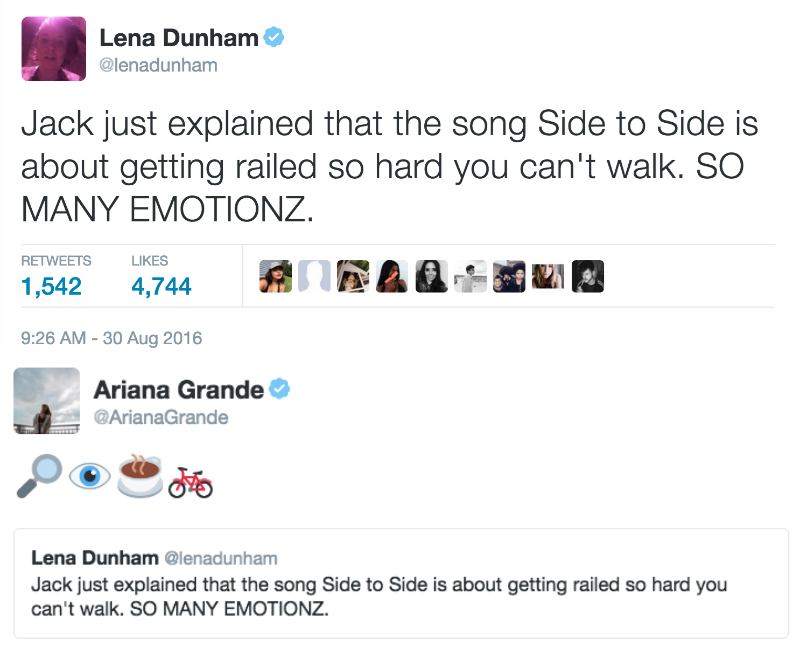Open the @ArianaGrande handle link
This screenshot has height=652, width=800.
[x=161, y=417]
